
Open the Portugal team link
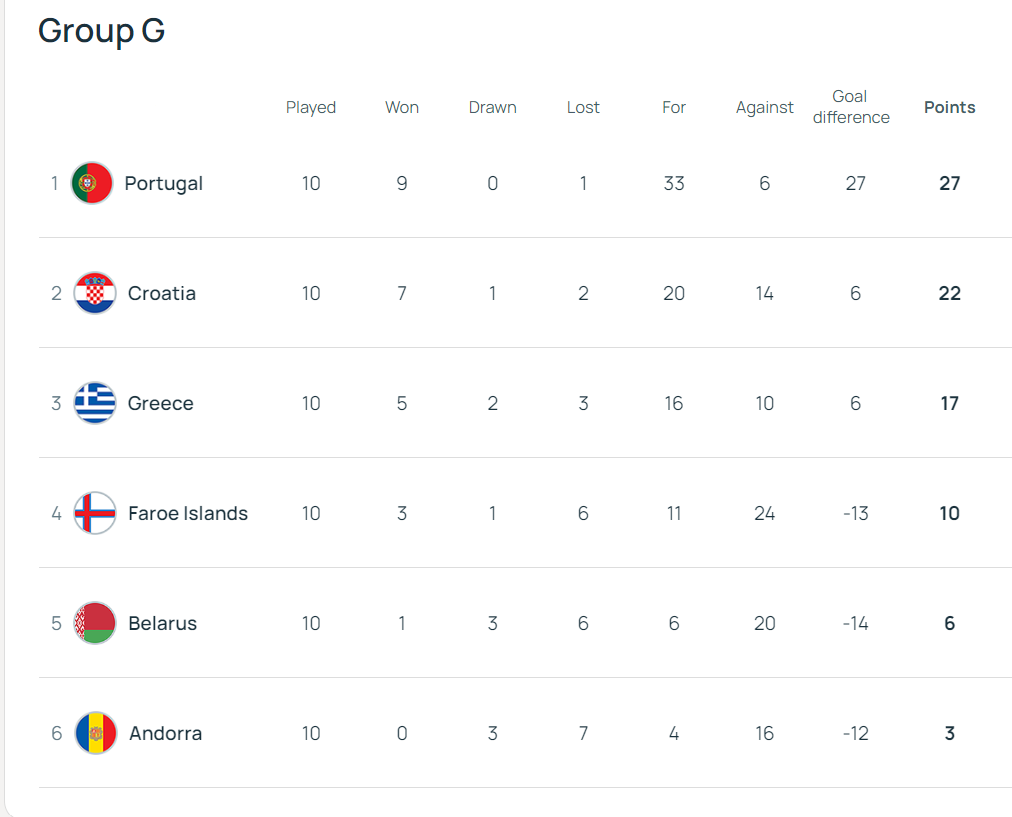tap(163, 184)
